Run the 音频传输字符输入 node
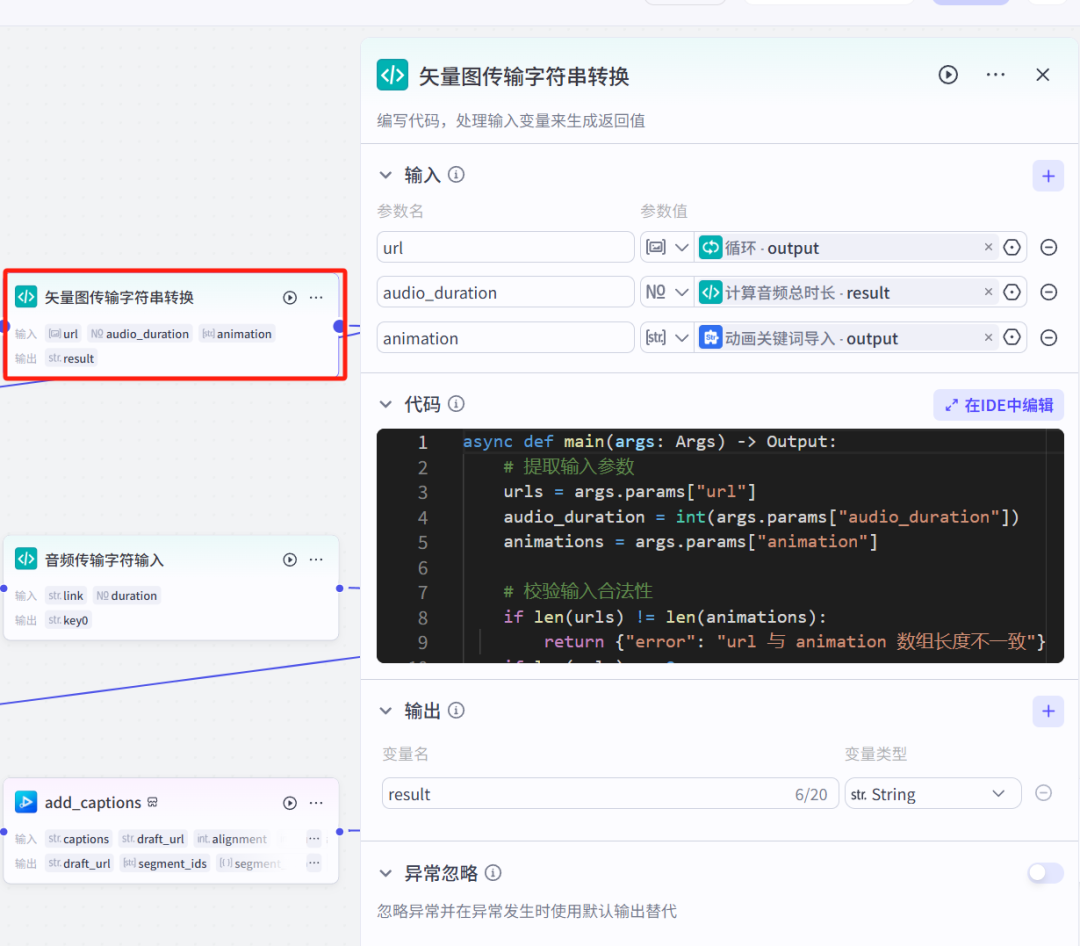The image size is (1080, 946). click(x=289, y=560)
